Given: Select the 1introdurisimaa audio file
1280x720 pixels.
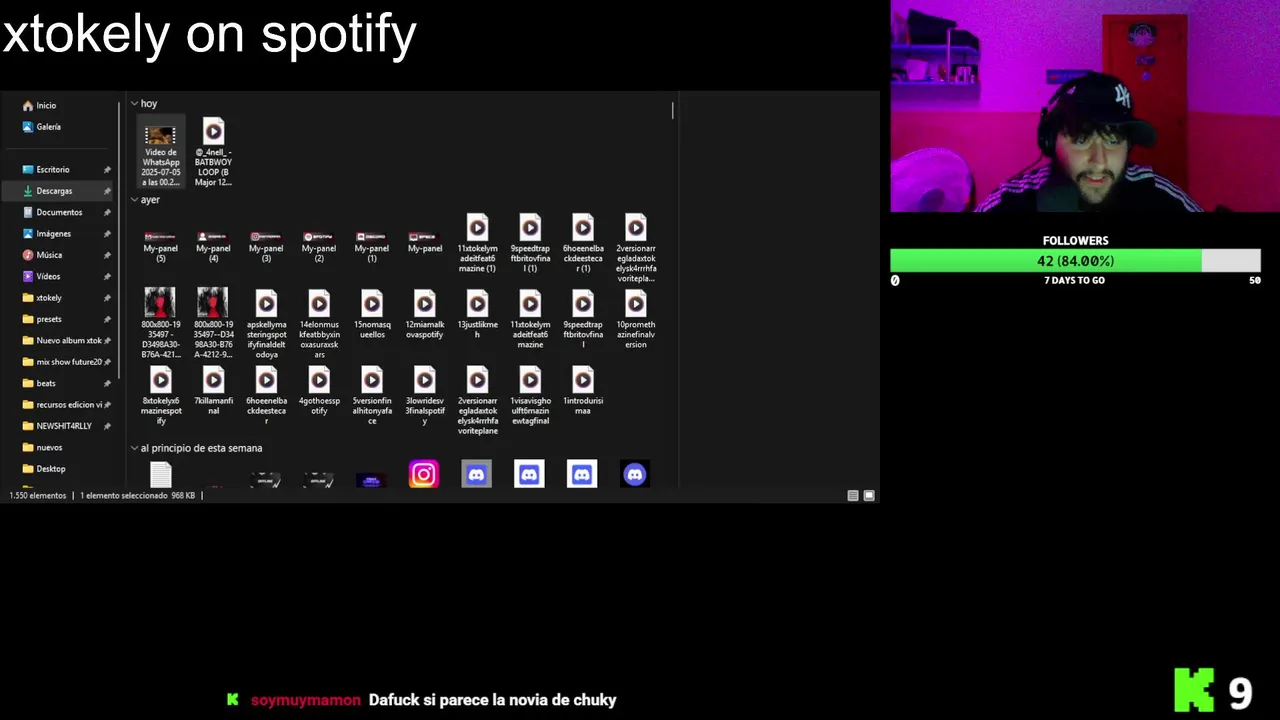Looking at the screenshot, I should click(583, 391).
